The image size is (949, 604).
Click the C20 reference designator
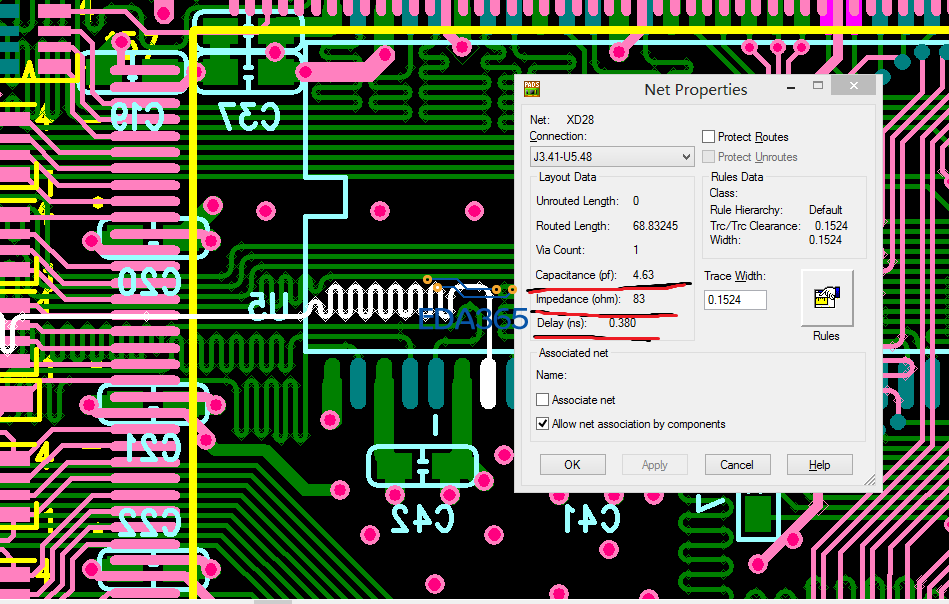(x=149, y=282)
